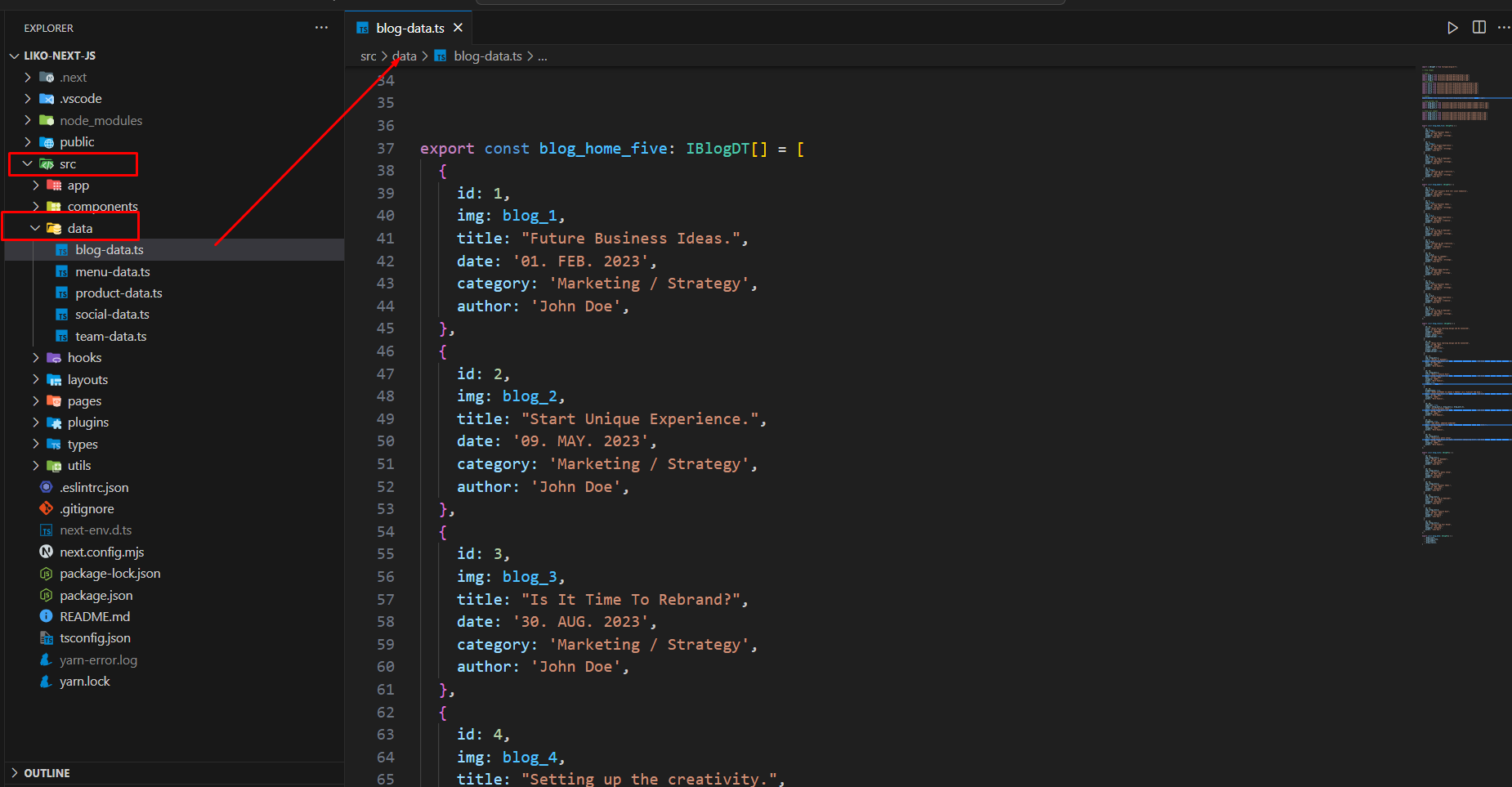The image size is (1512, 787).
Task: Click the data breadcrumb segment
Action: coord(405,56)
